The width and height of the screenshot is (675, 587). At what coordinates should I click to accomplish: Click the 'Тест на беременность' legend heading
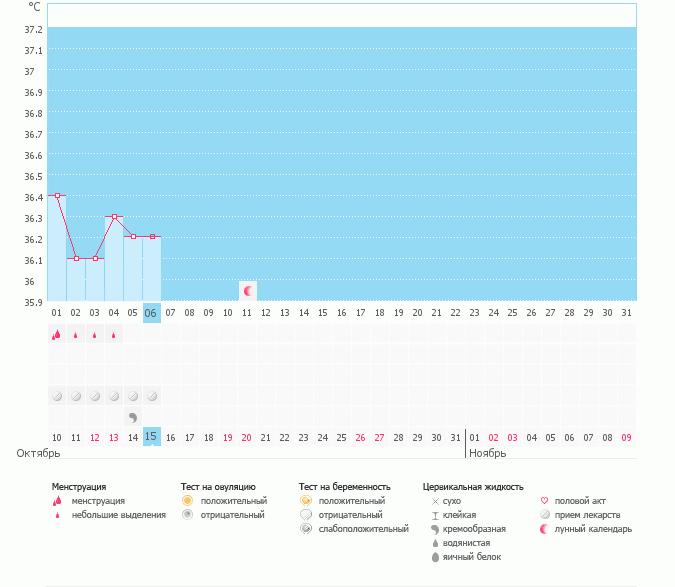[344, 486]
